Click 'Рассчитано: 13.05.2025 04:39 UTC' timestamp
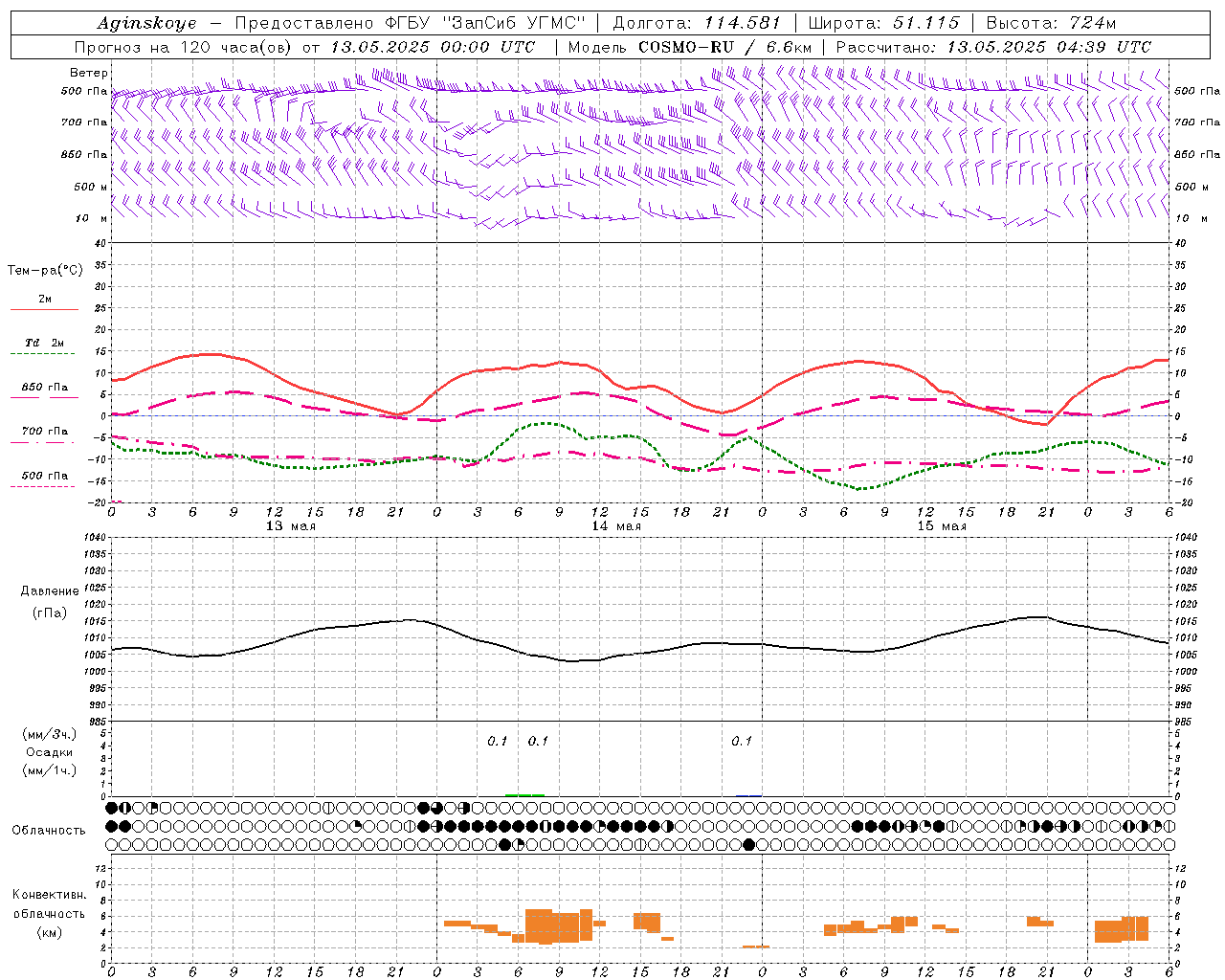Viewport: 1225px width, 980px height. 993,47
